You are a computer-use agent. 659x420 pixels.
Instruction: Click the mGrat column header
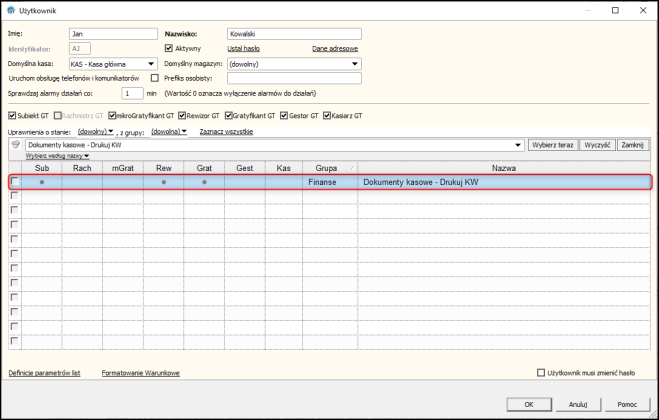pos(123,168)
